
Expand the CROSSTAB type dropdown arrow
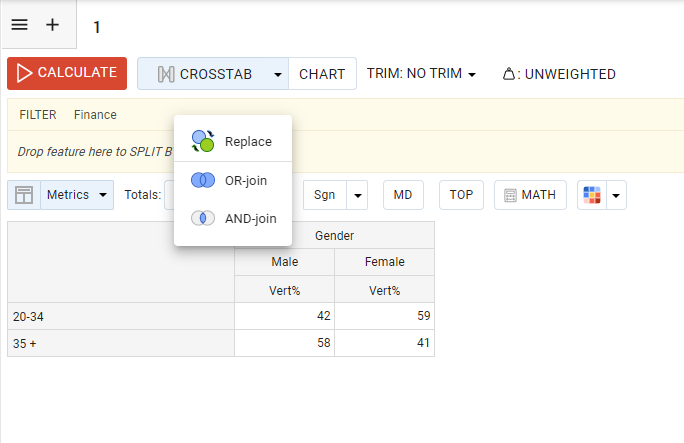click(x=277, y=74)
